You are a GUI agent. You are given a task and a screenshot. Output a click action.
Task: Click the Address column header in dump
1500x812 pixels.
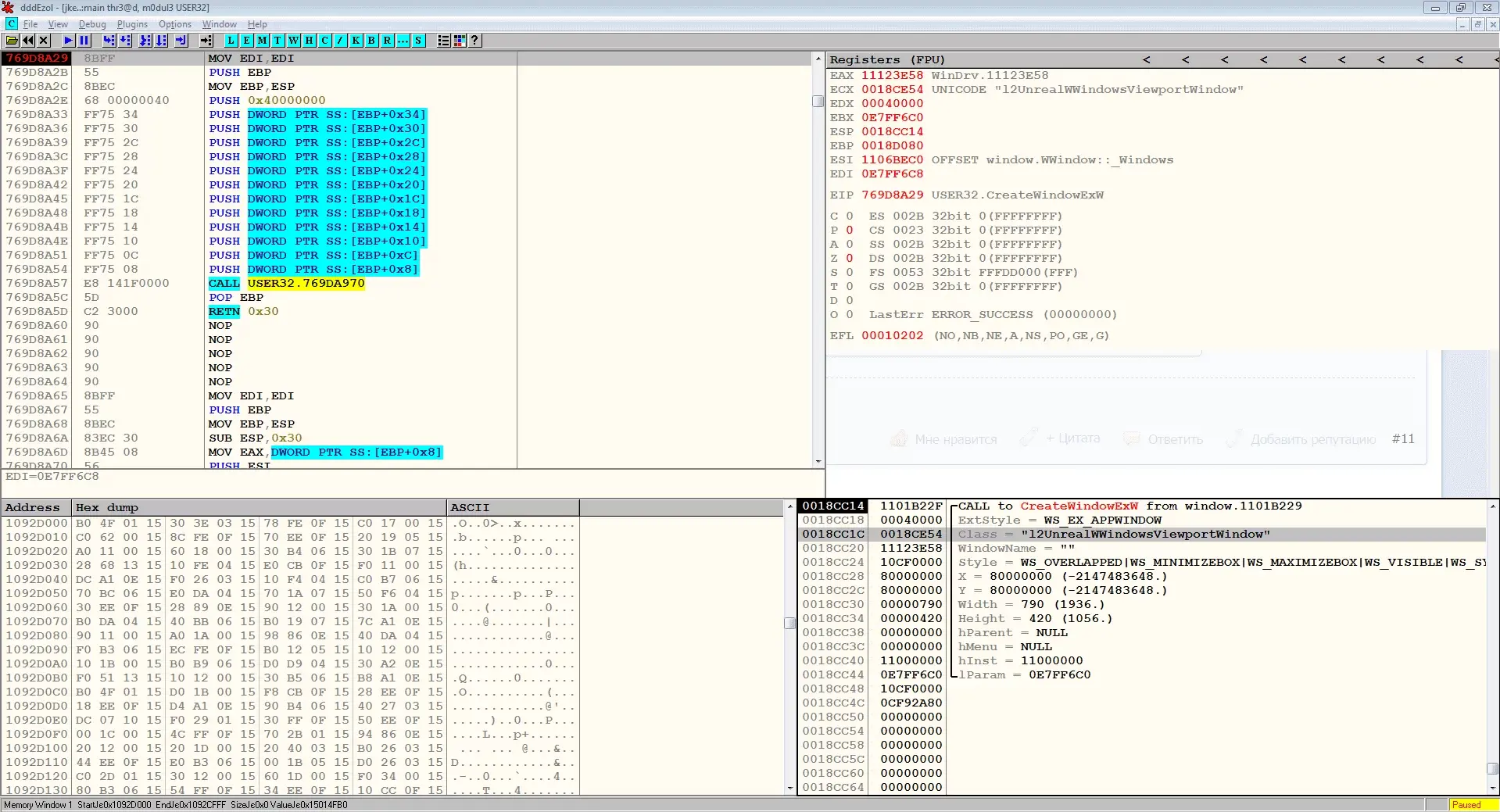point(36,508)
